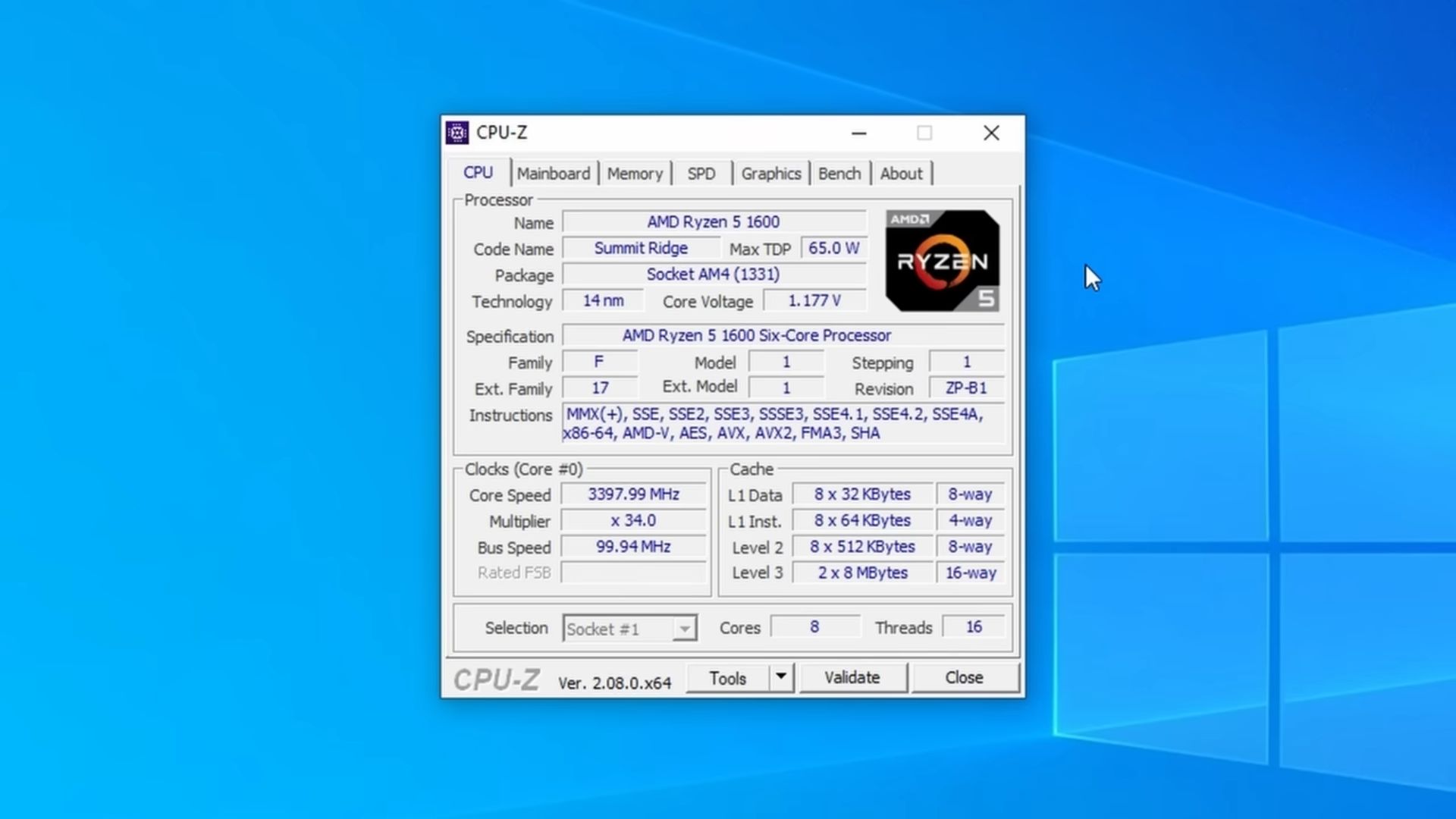1456x819 pixels.
Task: Click the Threads value '16'
Action: [x=974, y=627]
